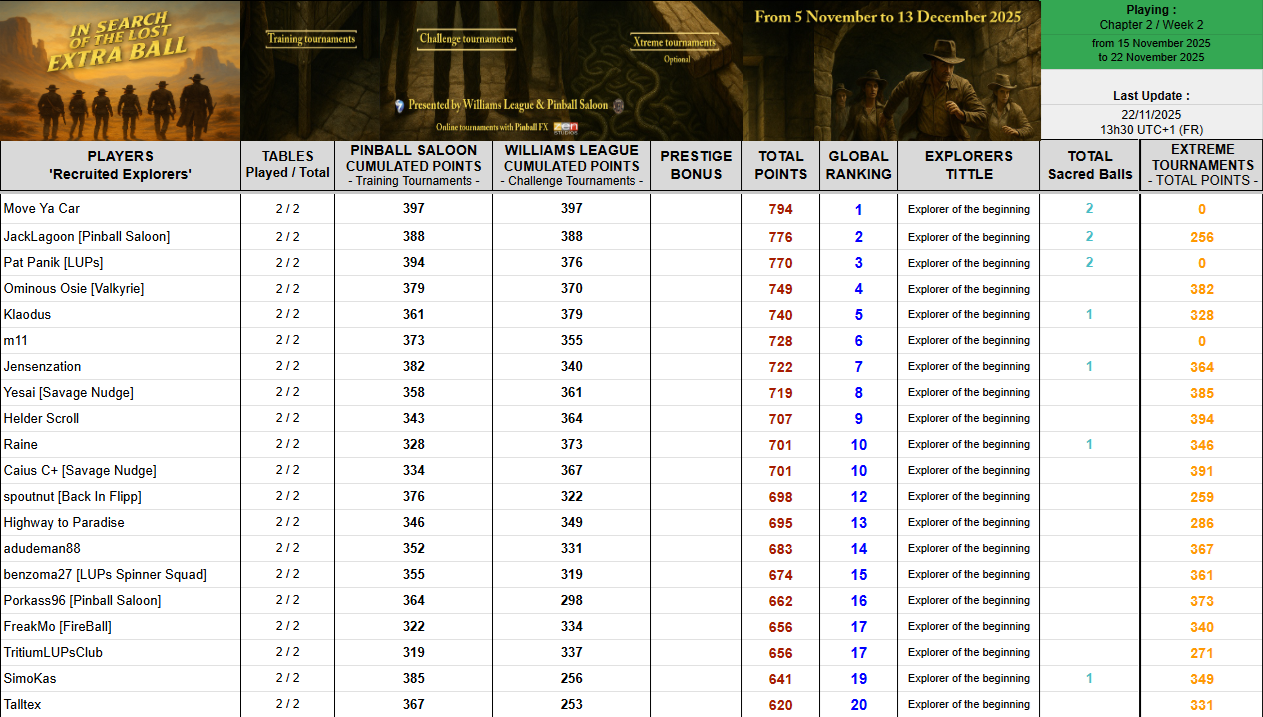Click the Sacred Balls count for Jensenzation
Screen dimensions: 1263x717
(1089, 367)
